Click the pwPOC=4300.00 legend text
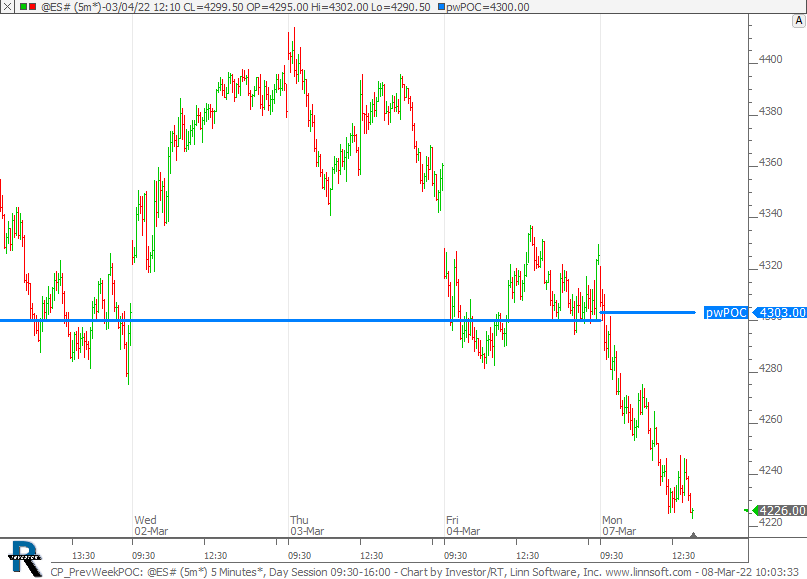807x579 pixels. 487,7
